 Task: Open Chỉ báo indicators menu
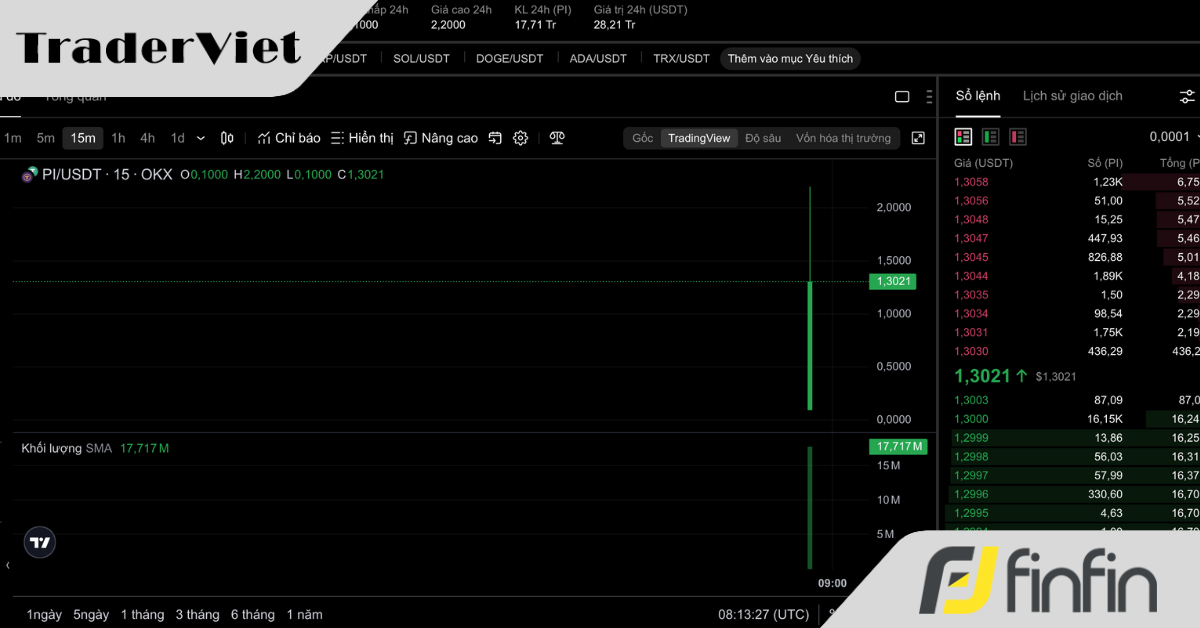click(289, 138)
